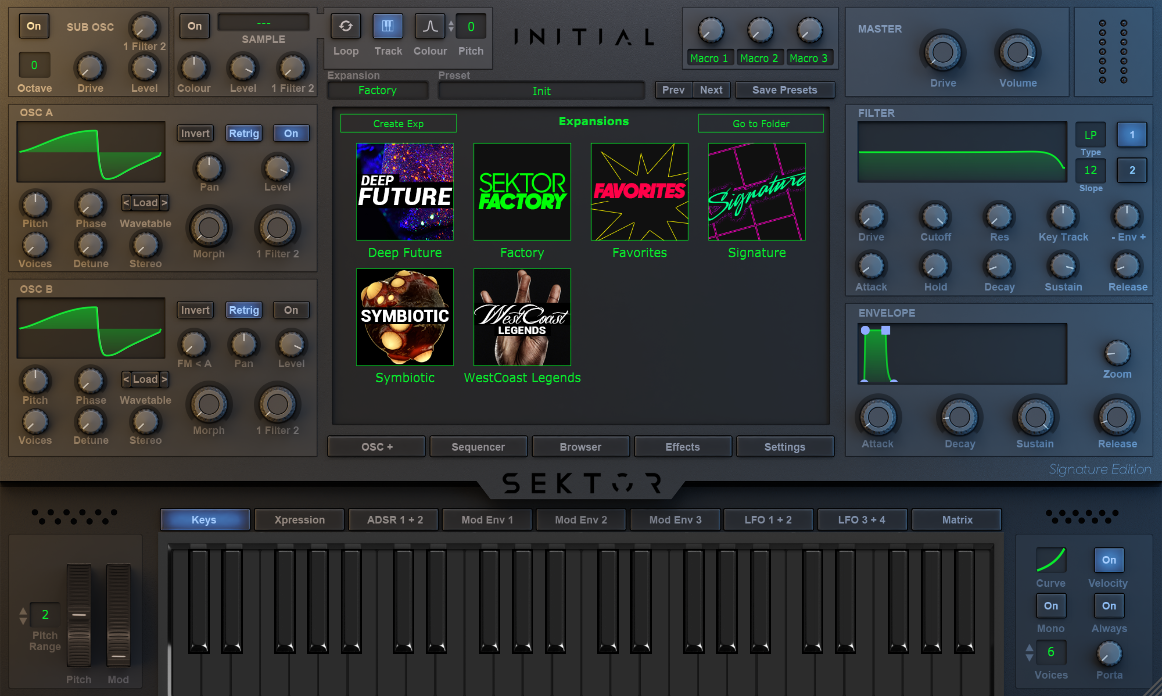Click the OSC B FM < A knob

coord(193,344)
